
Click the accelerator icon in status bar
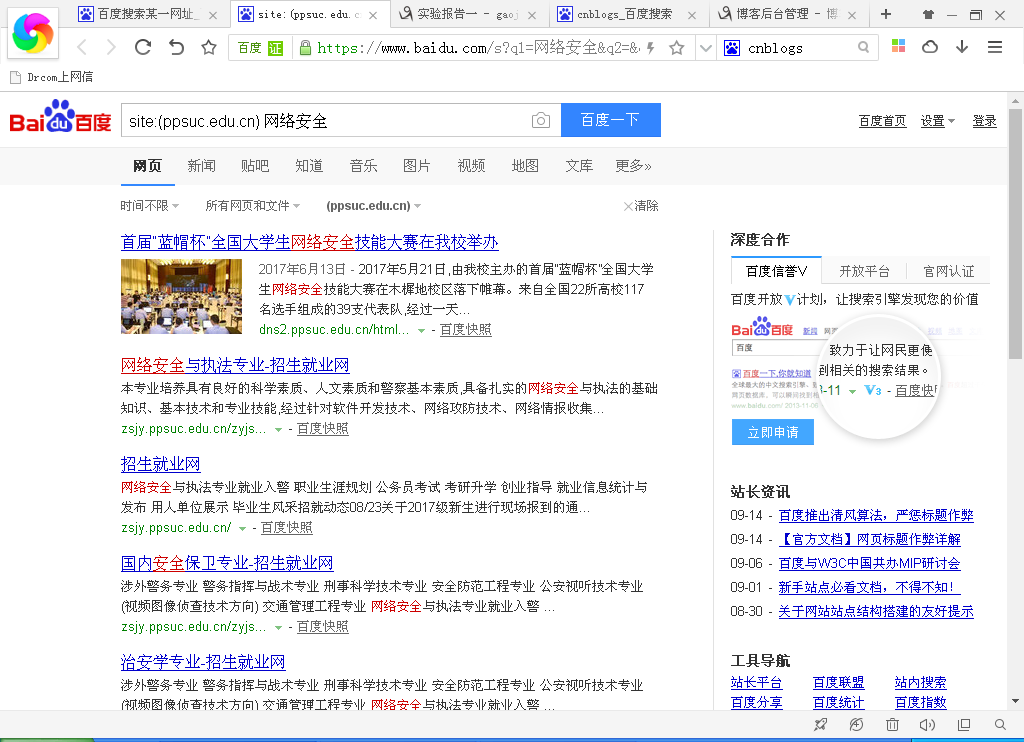click(856, 724)
